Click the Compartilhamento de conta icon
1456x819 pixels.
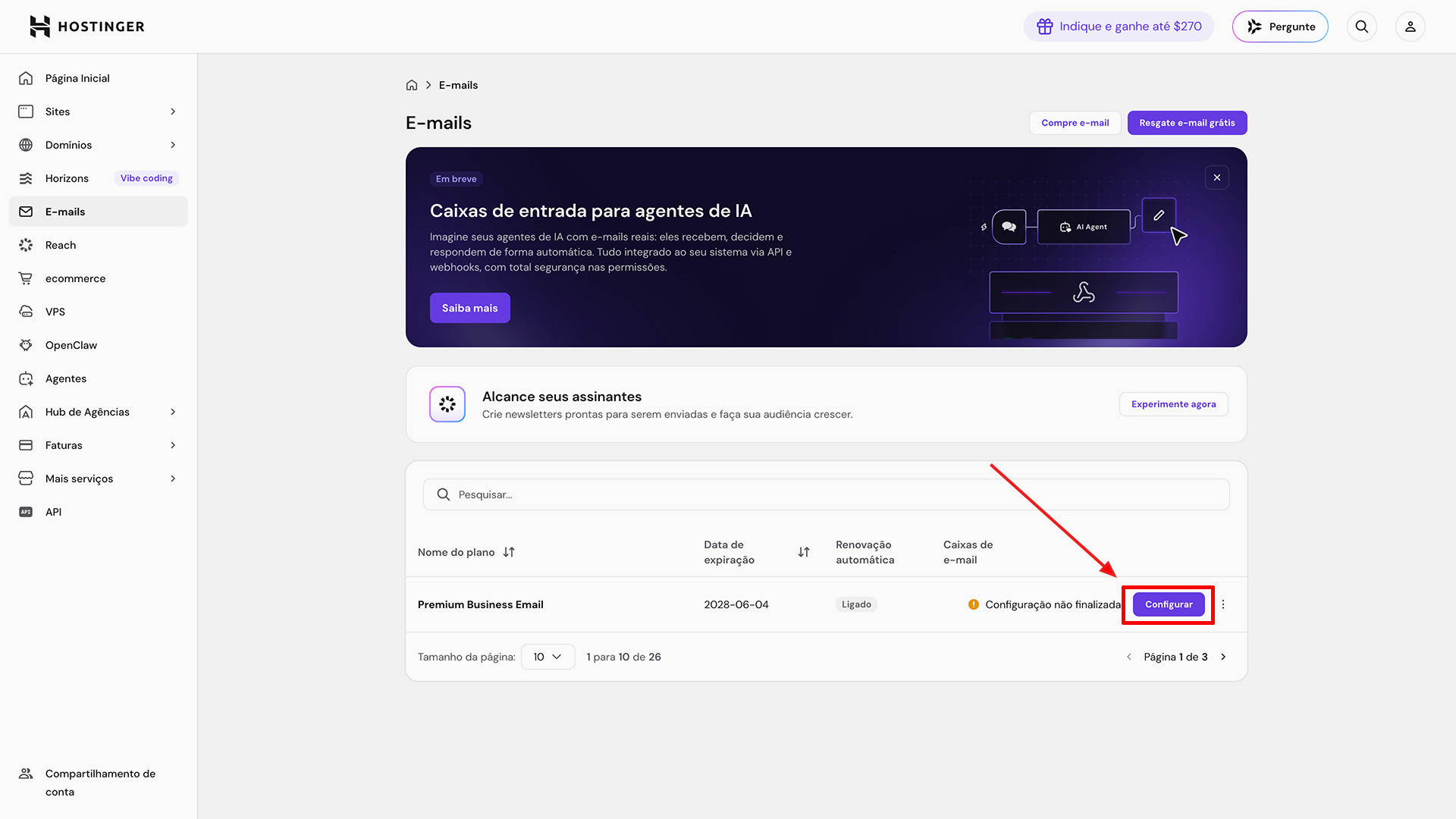pyautogui.click(x=26, y=773)
